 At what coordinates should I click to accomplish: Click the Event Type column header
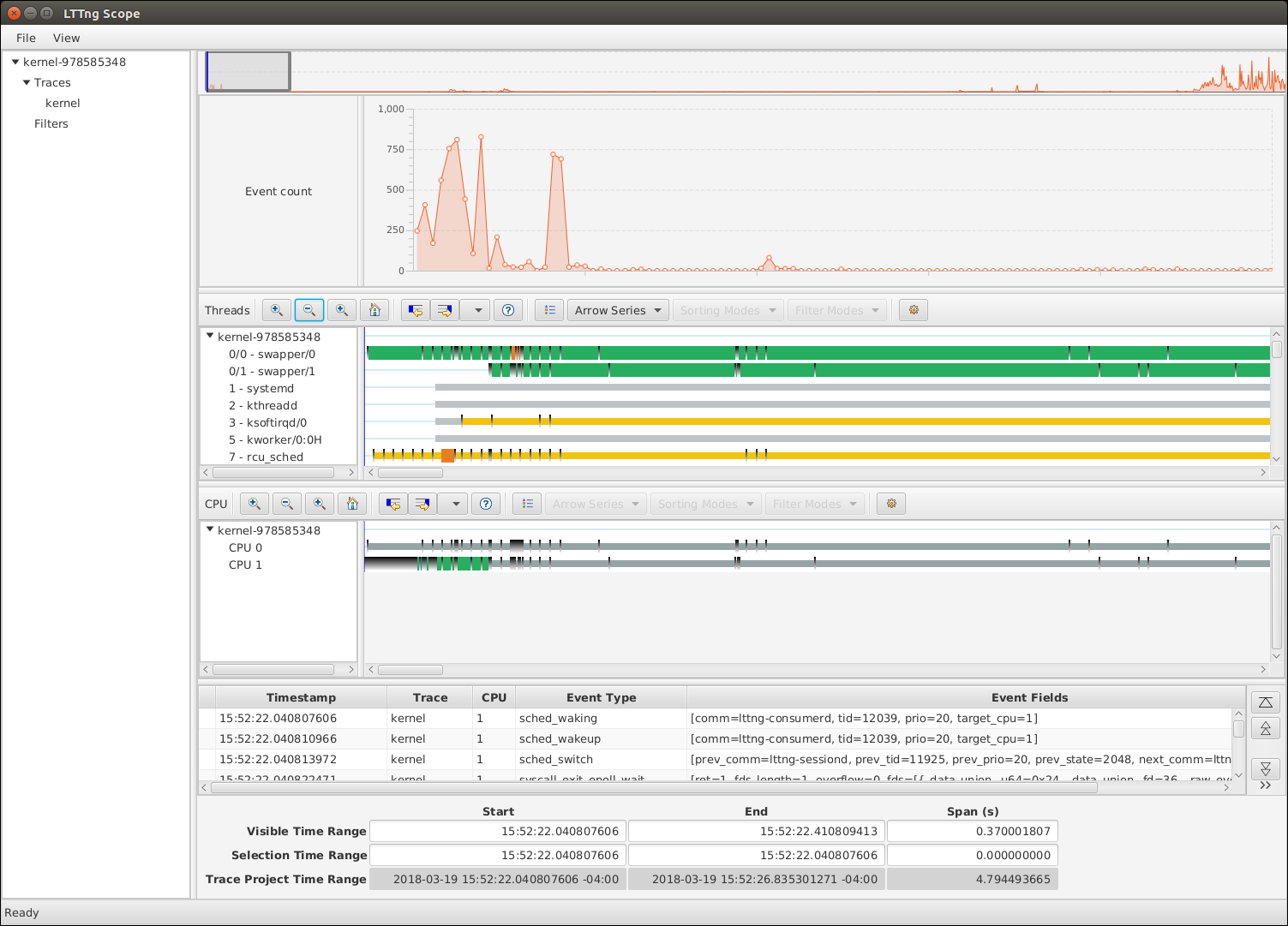point(601,697)
